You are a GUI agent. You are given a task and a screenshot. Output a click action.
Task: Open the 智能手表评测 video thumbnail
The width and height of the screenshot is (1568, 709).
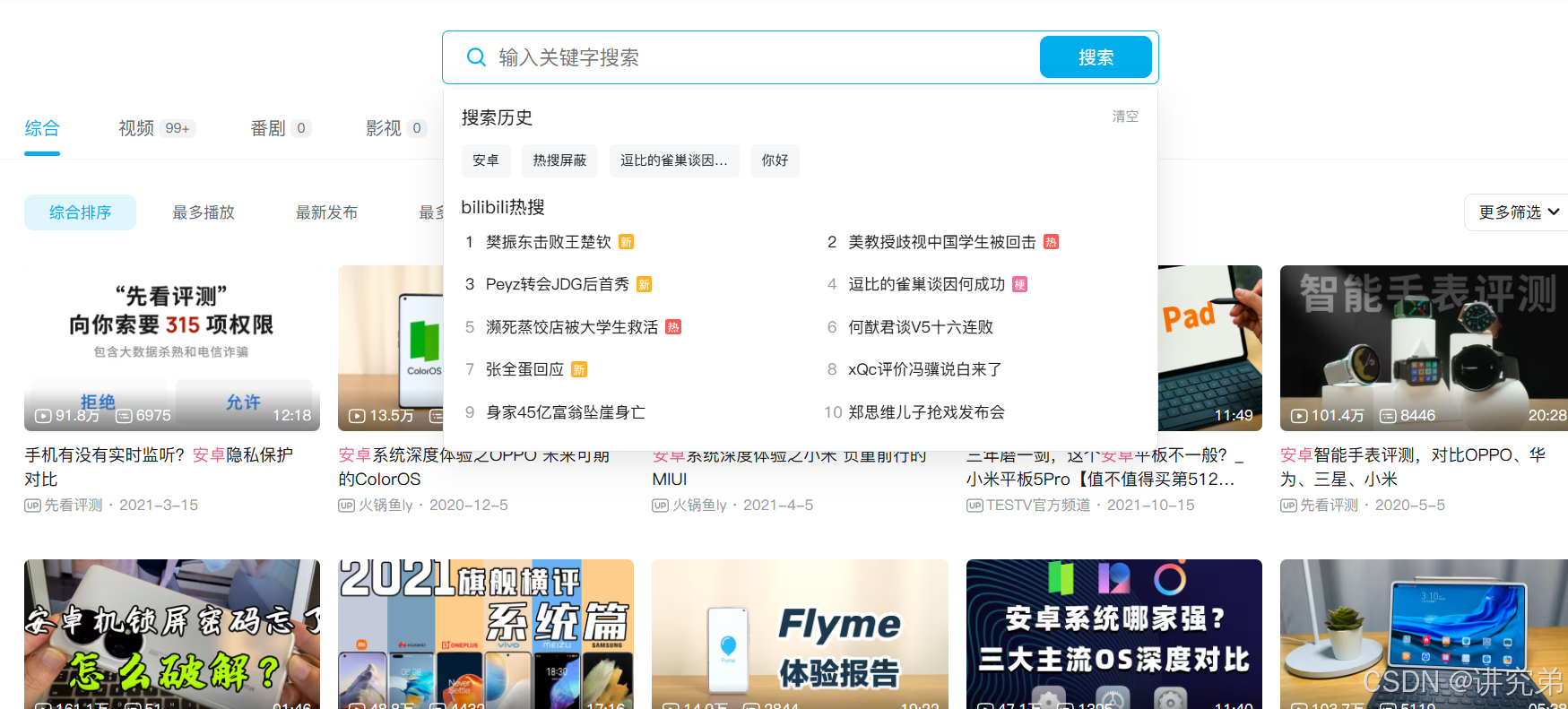pos(1424,348)
